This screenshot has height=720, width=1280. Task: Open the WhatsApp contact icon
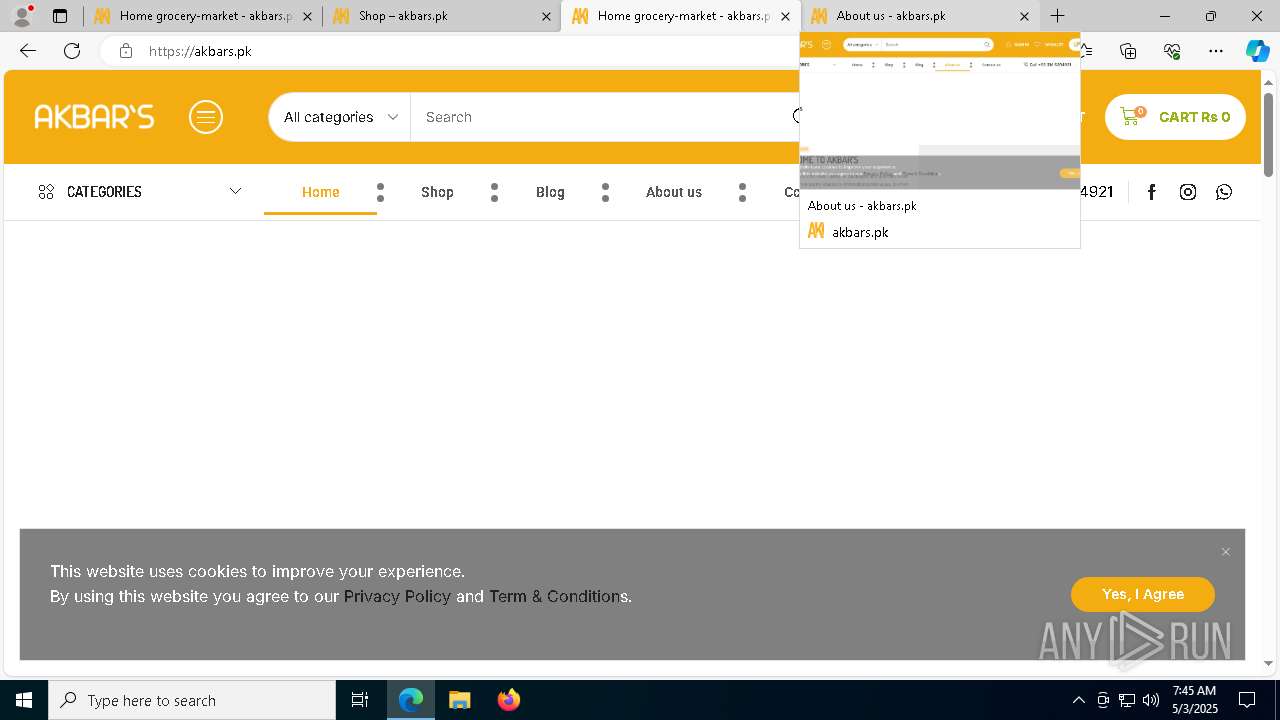1224,192
